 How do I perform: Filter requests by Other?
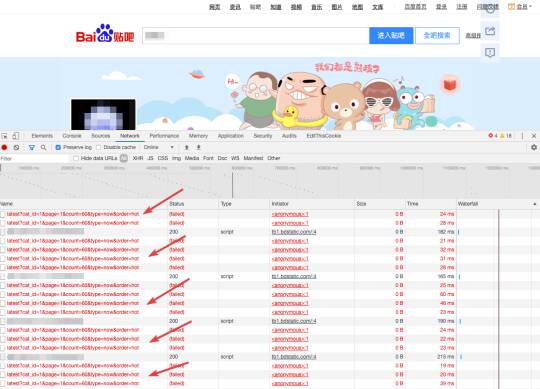click(273, 158)
